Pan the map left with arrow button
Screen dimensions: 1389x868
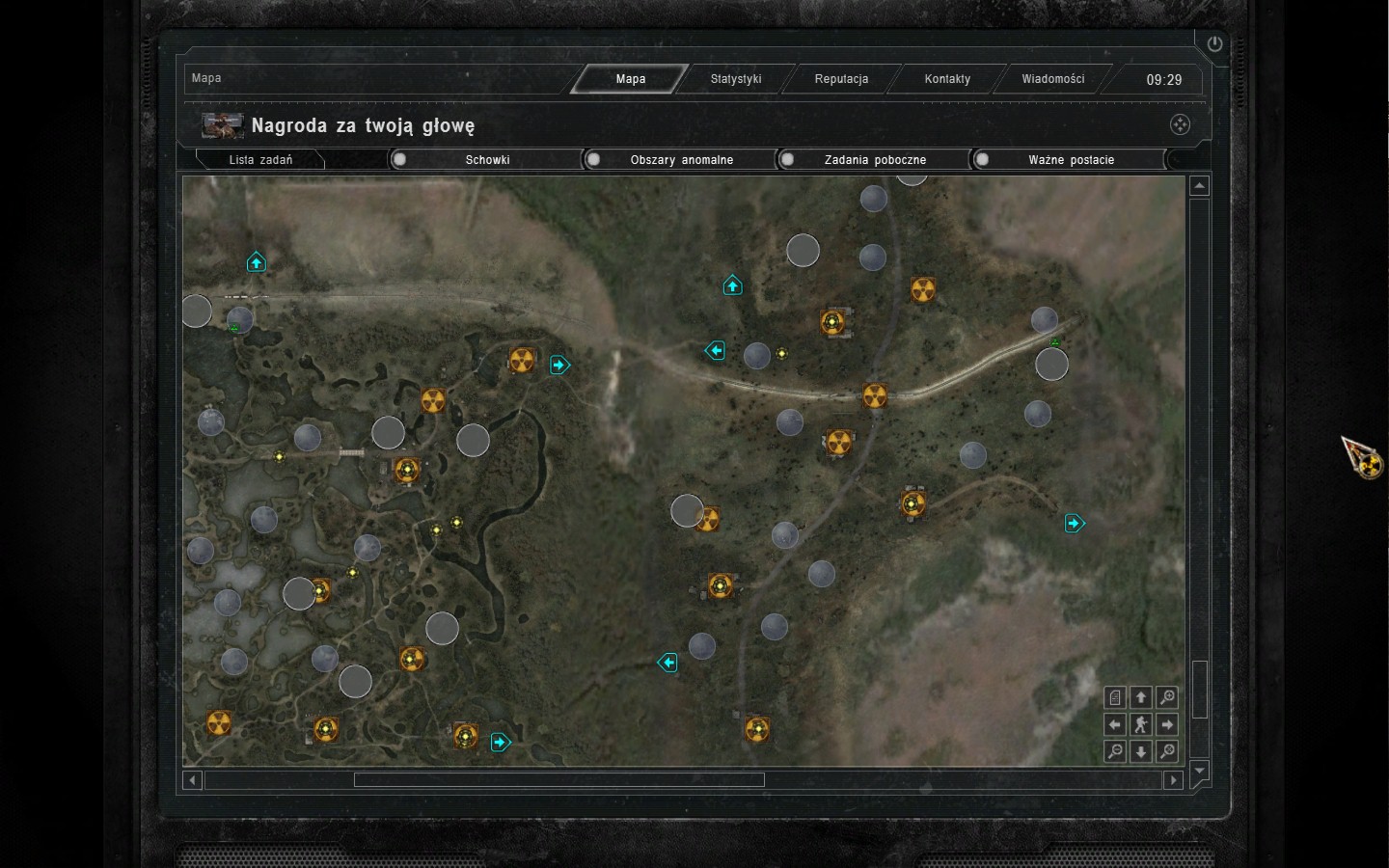point(1115,724)
